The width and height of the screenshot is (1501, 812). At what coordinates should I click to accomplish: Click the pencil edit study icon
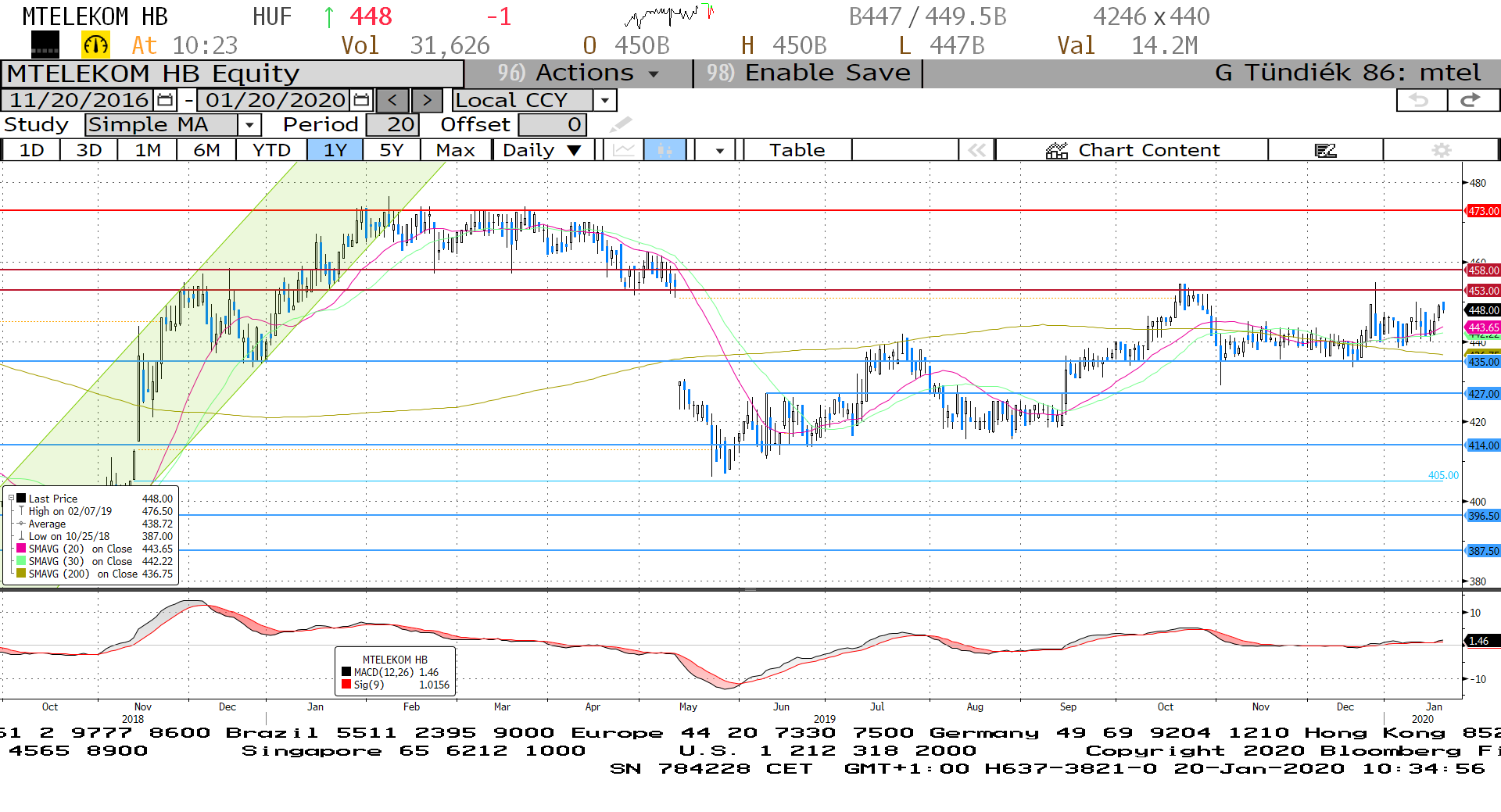coord(621,124)
